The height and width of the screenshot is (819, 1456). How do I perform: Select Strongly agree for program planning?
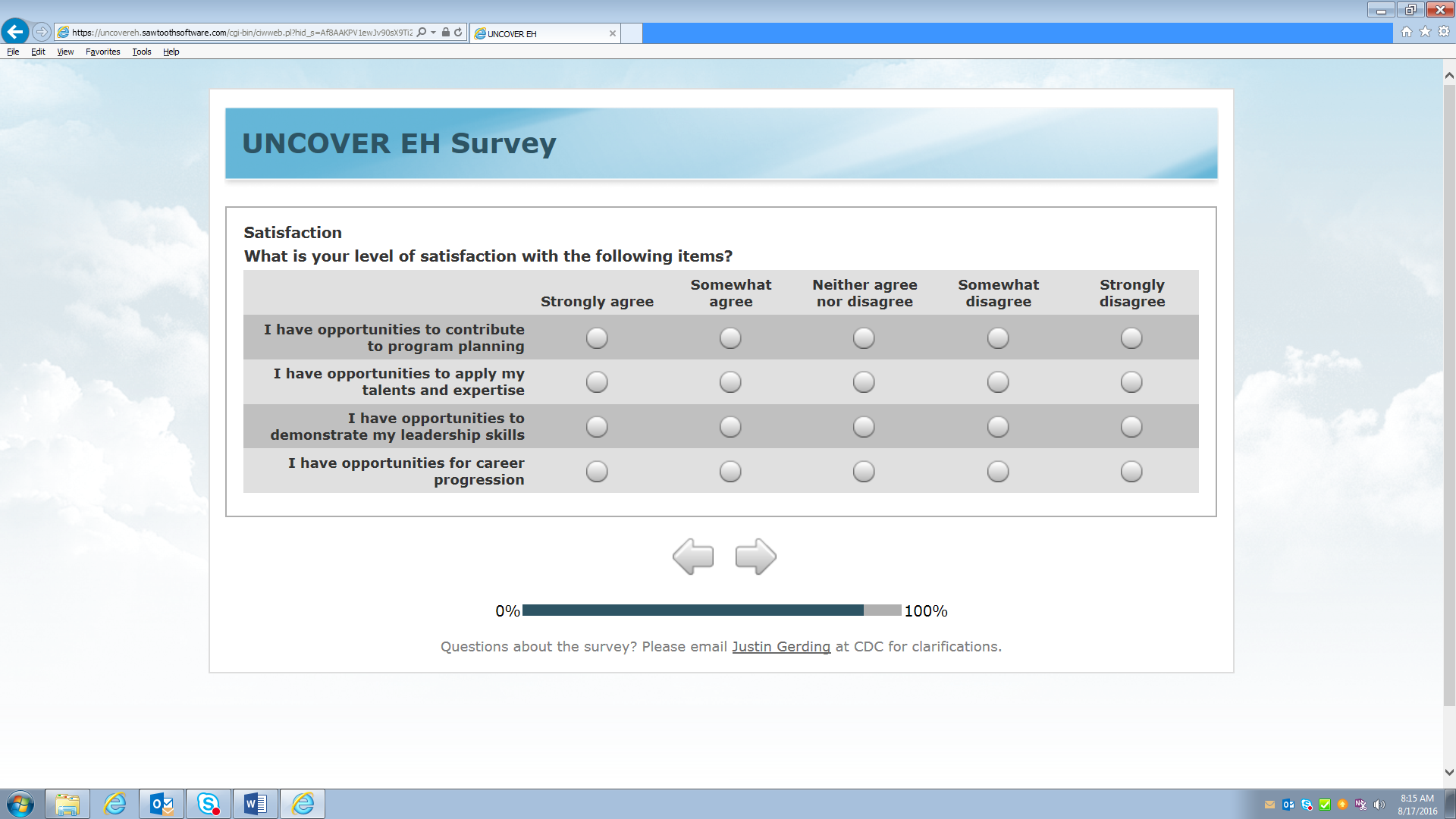pyautogui.click(x=597, y=338)
